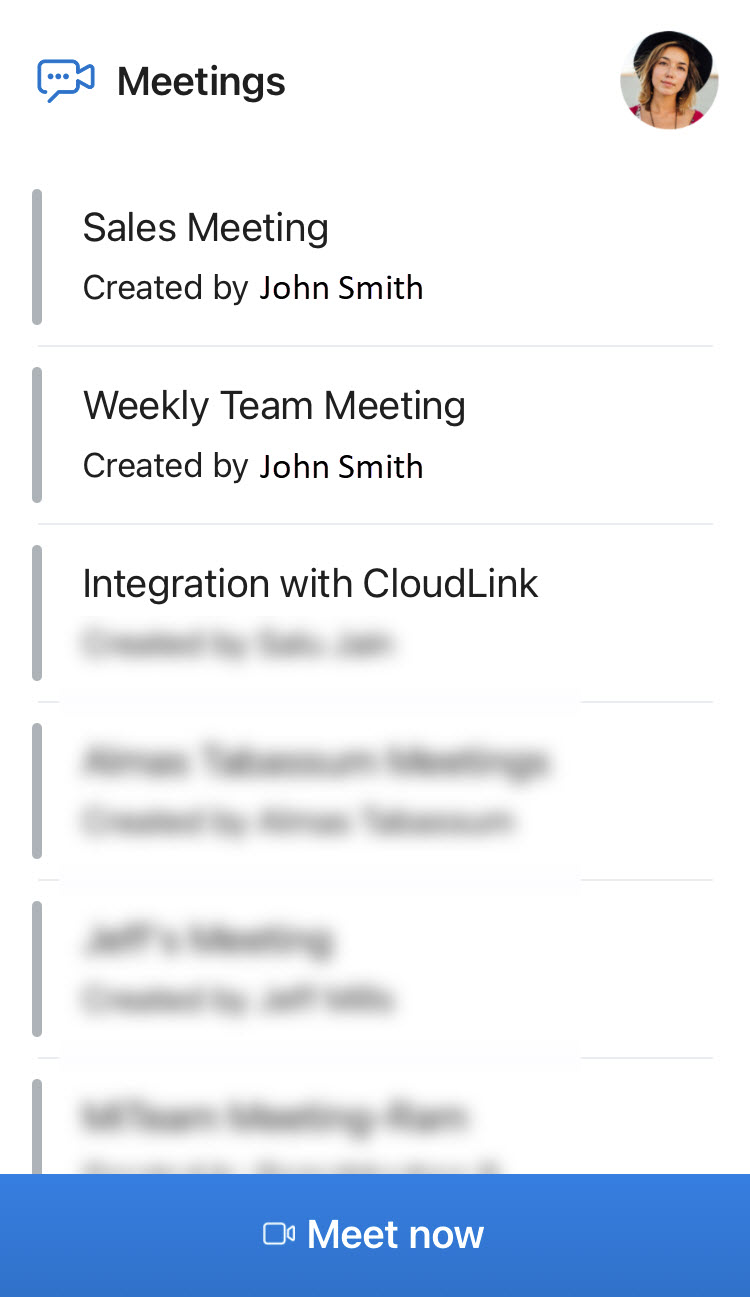Open the fifth blurred meeting entry
Viewport: 750px width, 1297px height.
[x=207, y=941]
